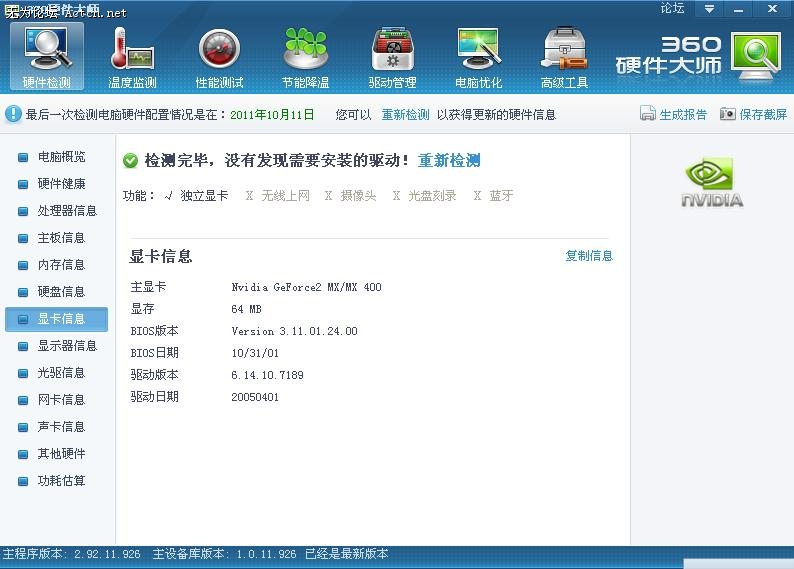This screenshot has width=794, height=569.
Task: Open the 性能测试 performance test gauge icon
Action: click(x=219, y=49)
